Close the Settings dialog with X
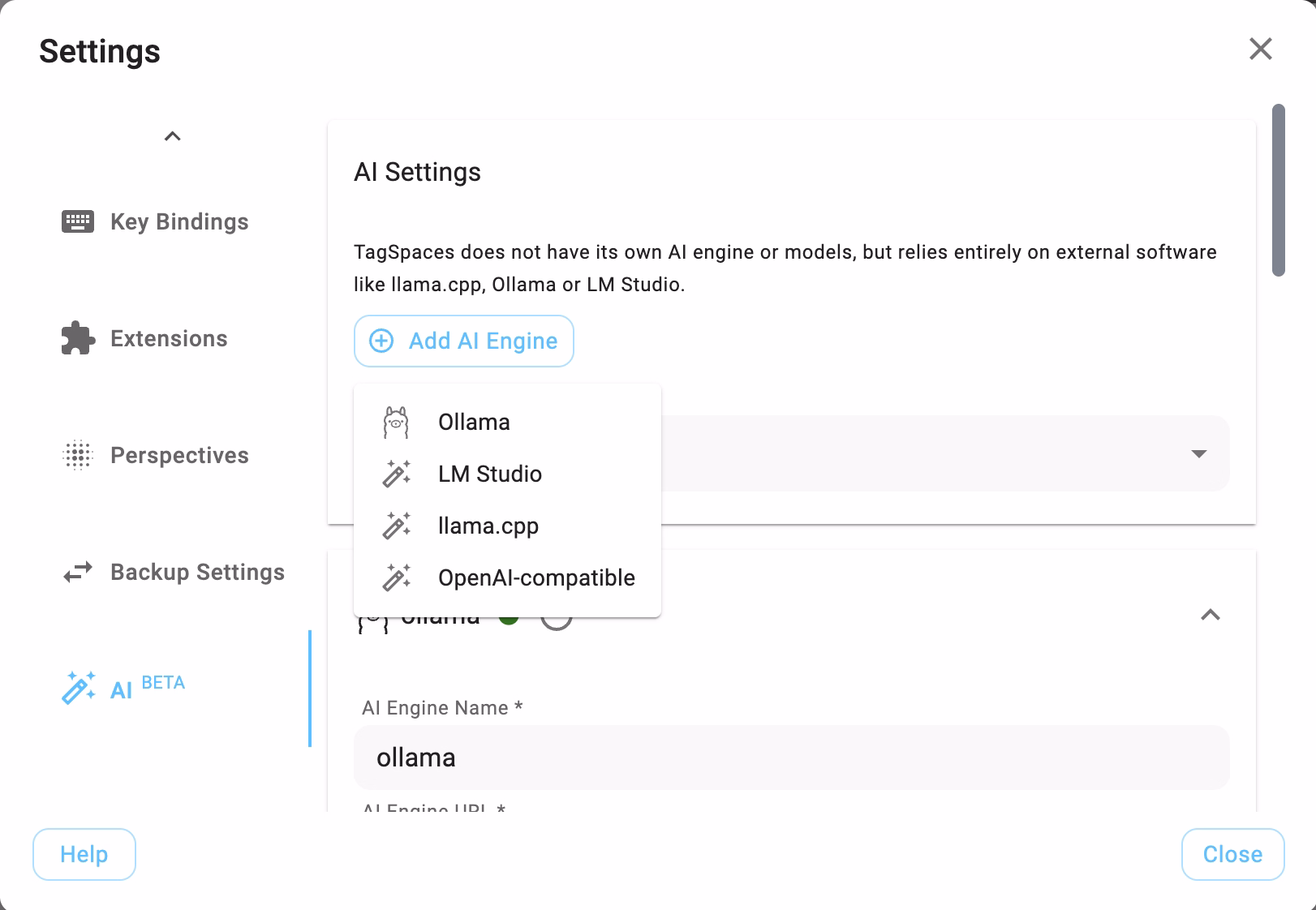 [1260, 49]
